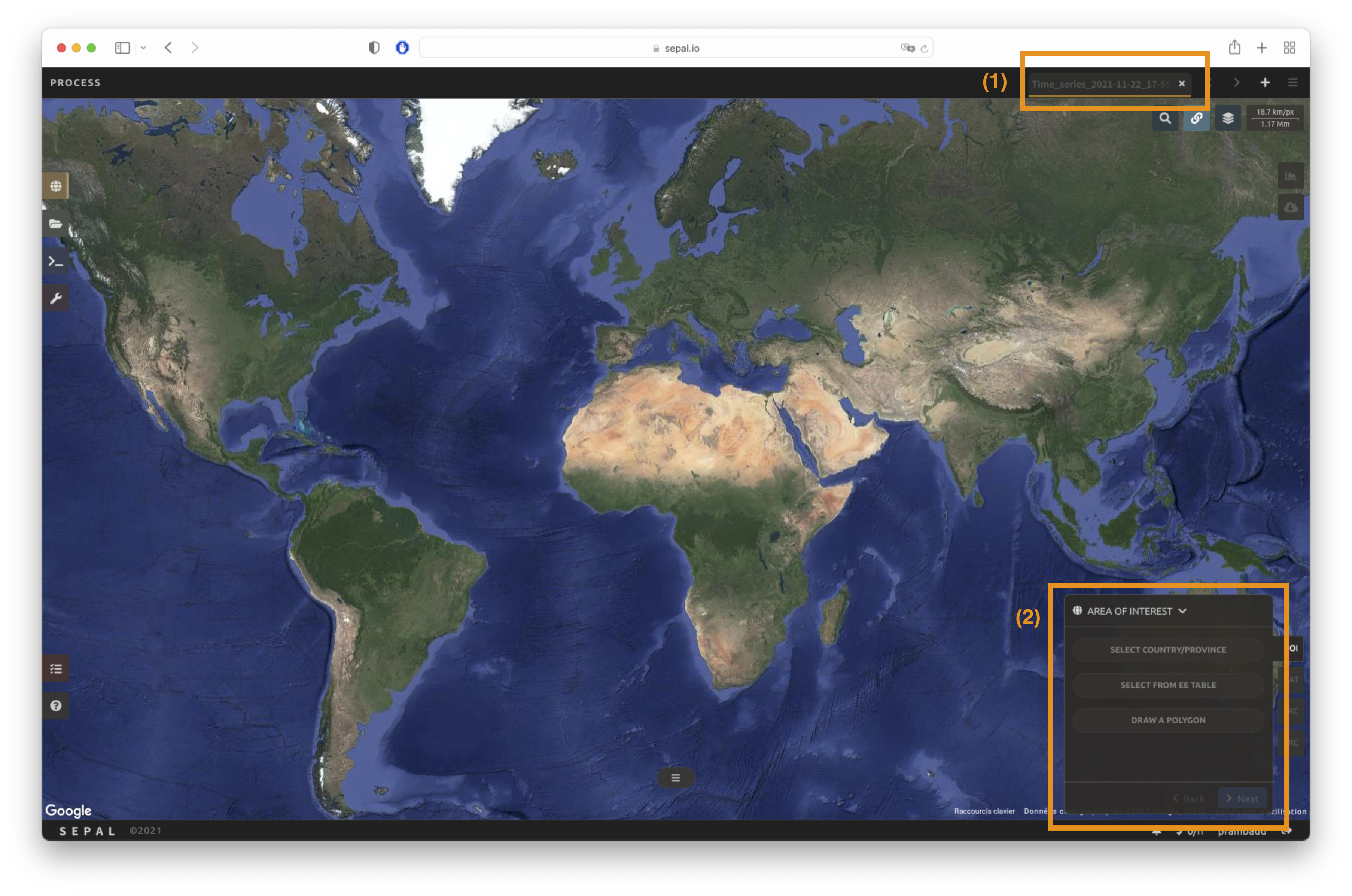This screenshot has height=896, width=1352.
Task: Open the Help question mark icon
Action: pos(55,706)
